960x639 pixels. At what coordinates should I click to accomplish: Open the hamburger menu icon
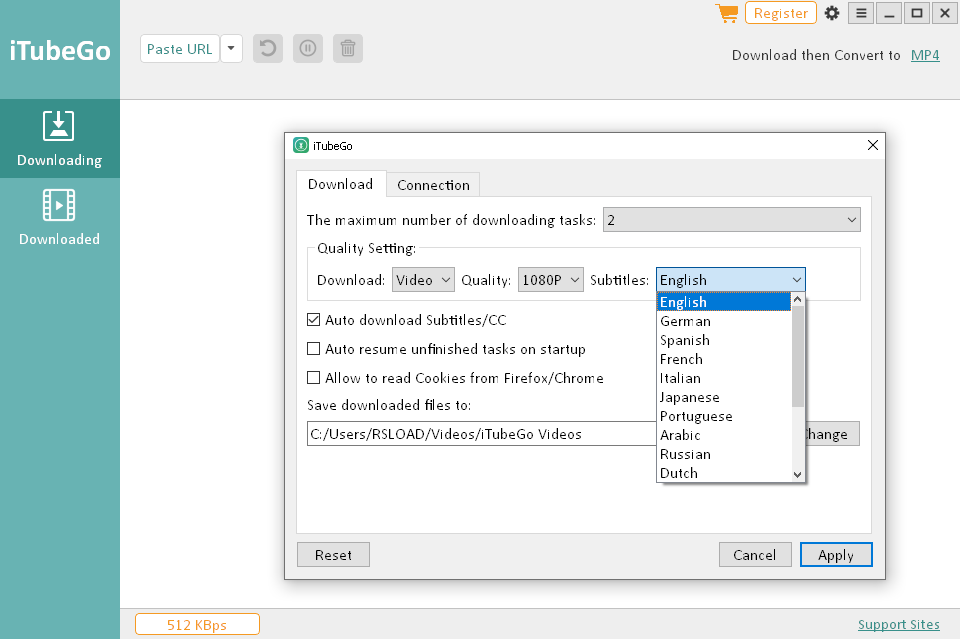point(861,13)
